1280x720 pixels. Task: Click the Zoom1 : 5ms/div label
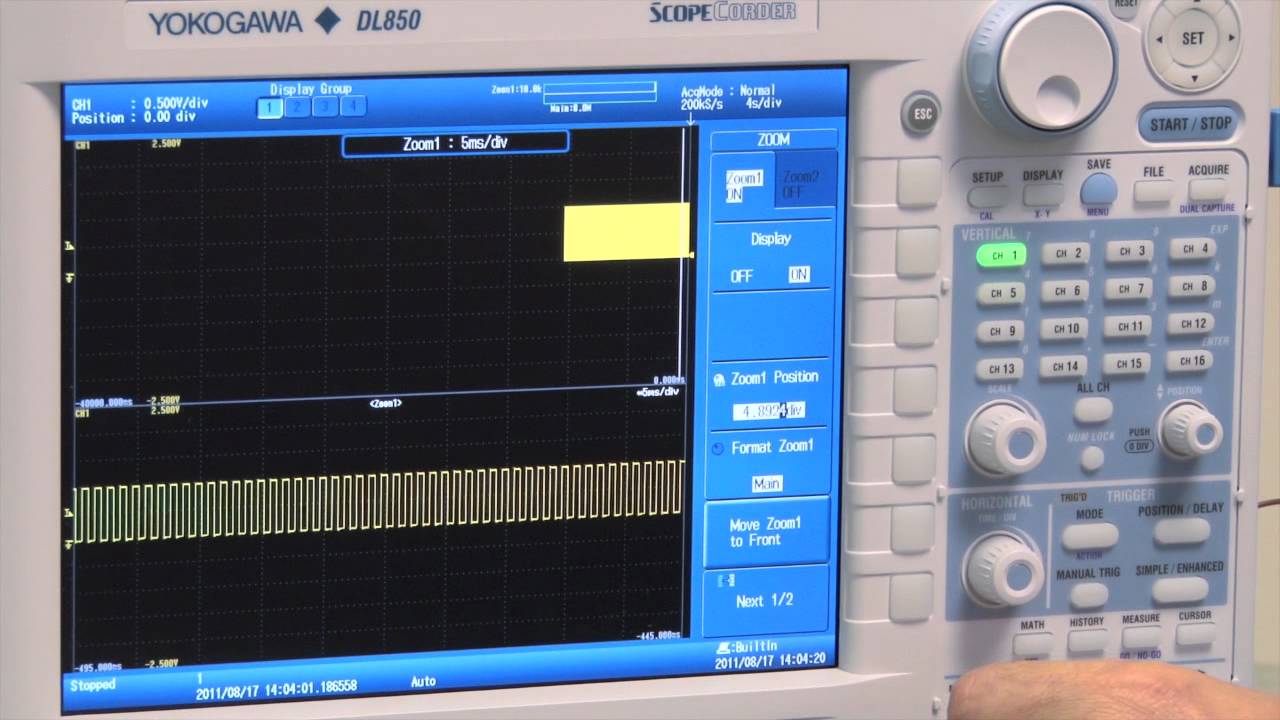455,143
